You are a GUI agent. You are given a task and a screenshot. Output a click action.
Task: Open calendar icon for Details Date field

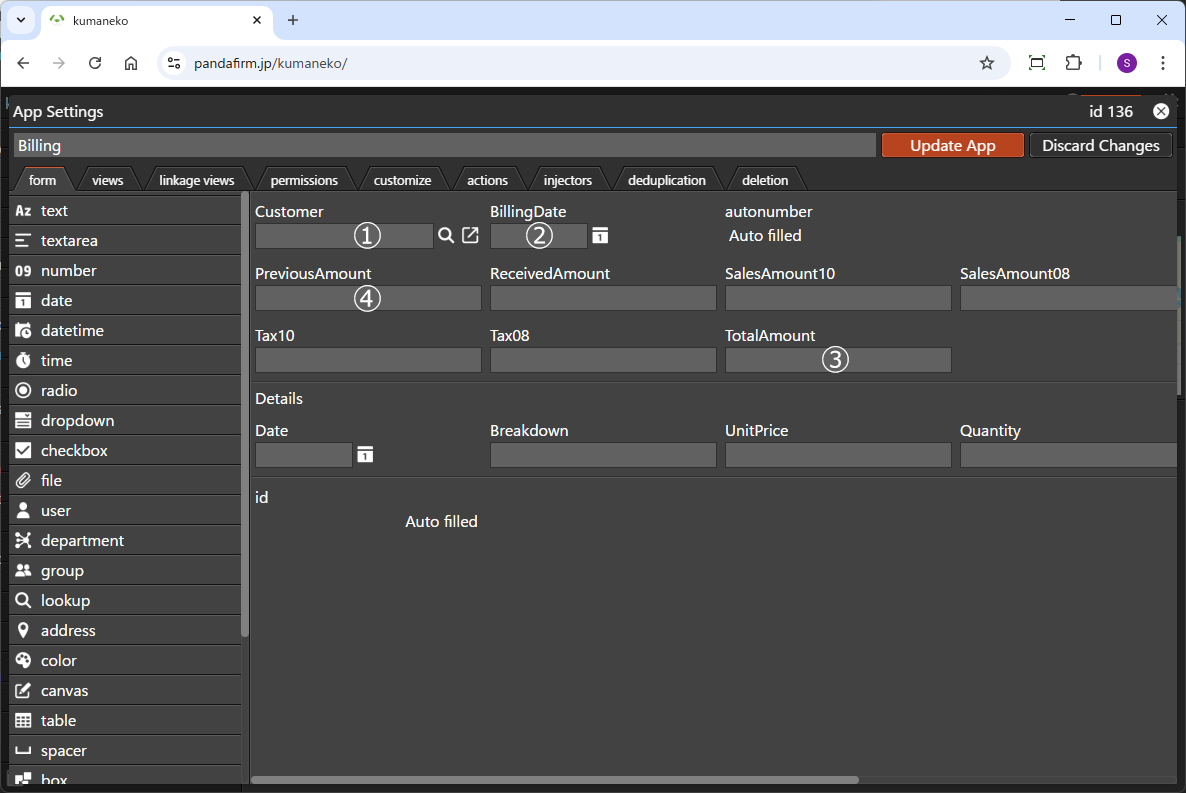pos(365,455)
